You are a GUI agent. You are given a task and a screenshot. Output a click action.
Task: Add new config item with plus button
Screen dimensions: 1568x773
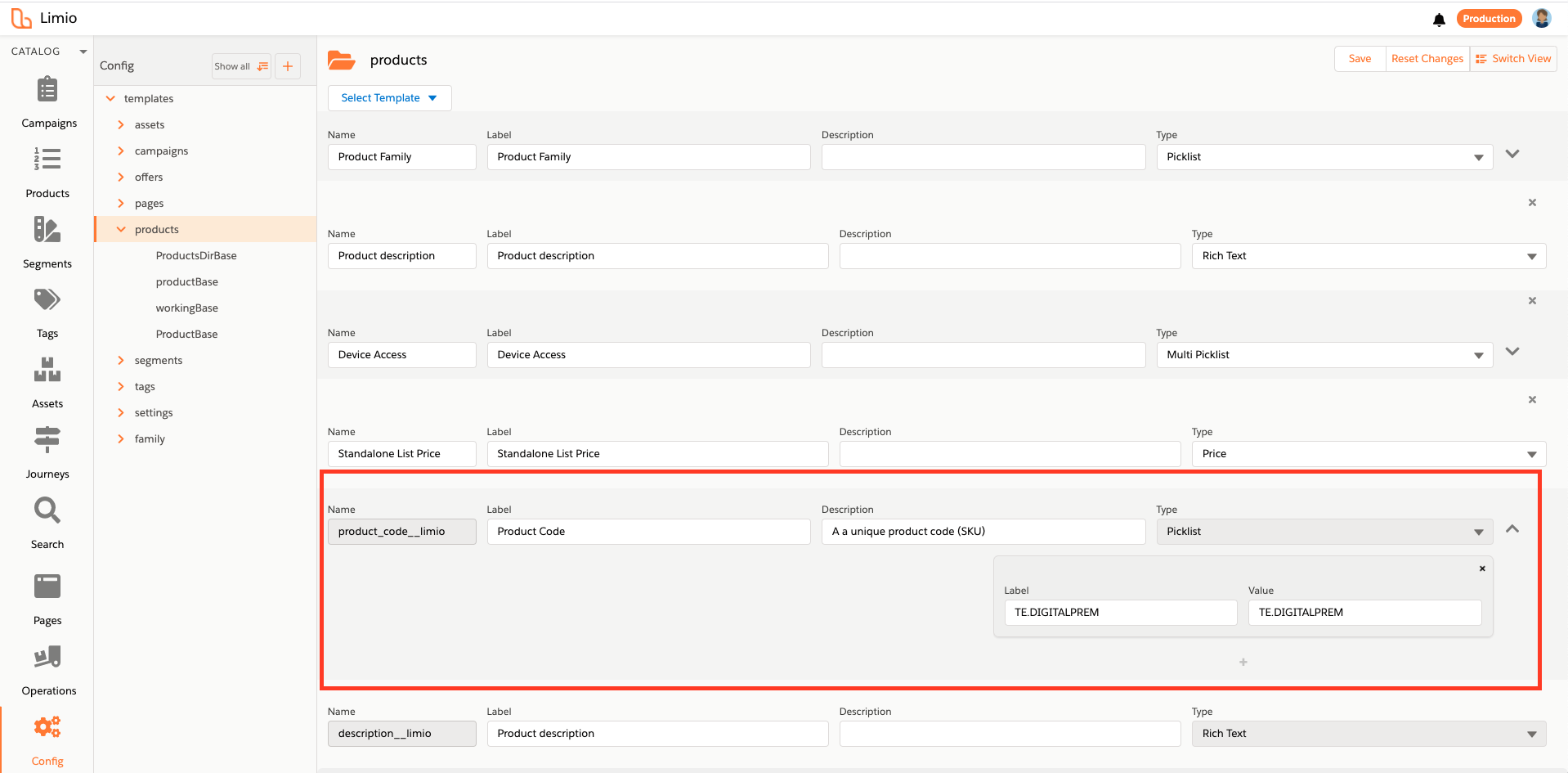288,66
